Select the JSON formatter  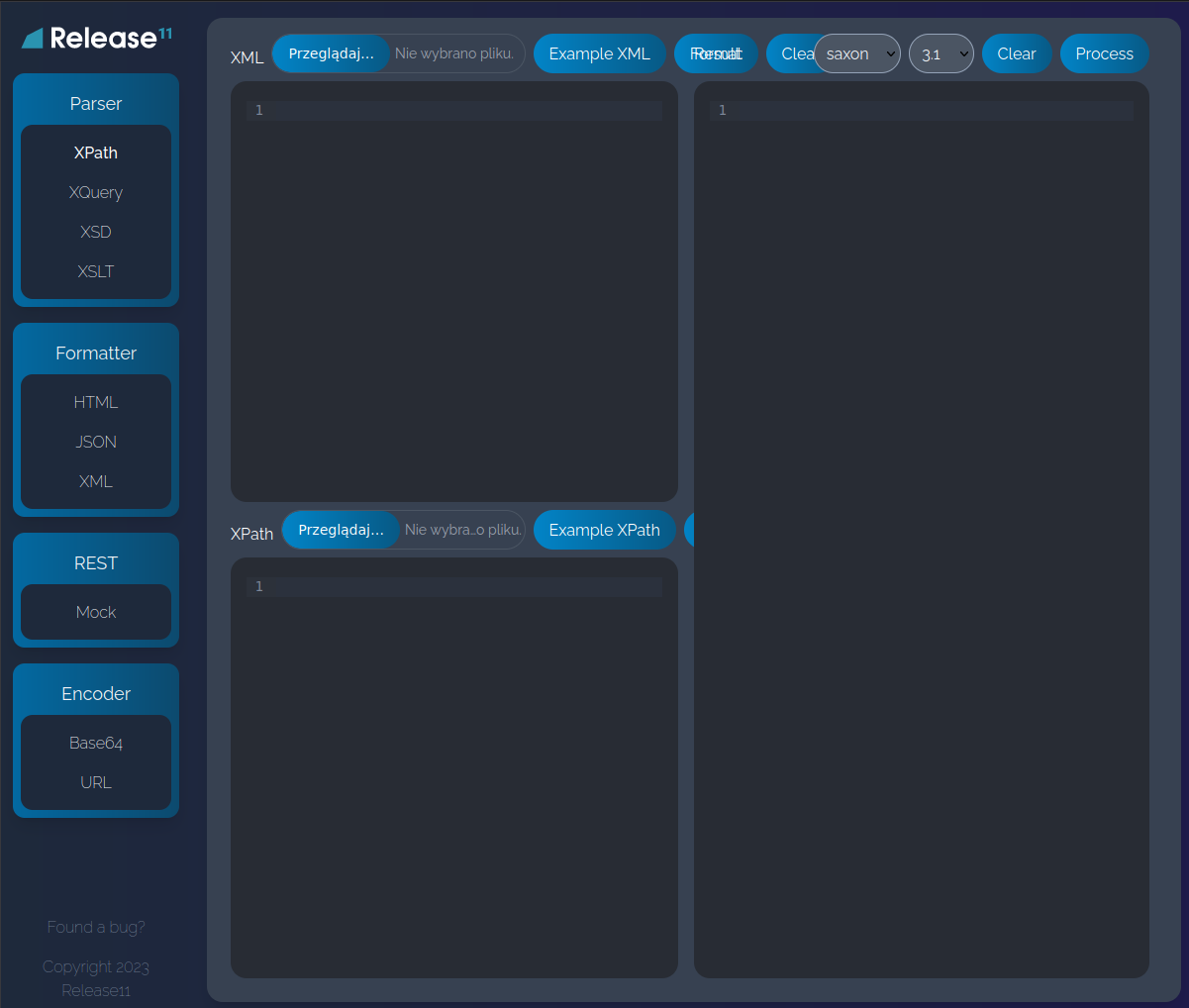(96, 442)
